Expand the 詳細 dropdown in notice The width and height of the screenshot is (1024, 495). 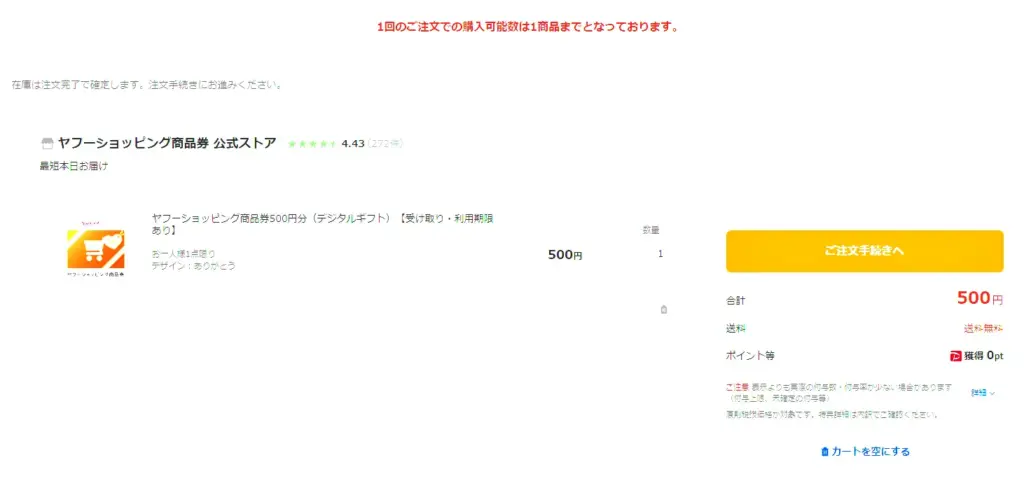tap(982, 393)
